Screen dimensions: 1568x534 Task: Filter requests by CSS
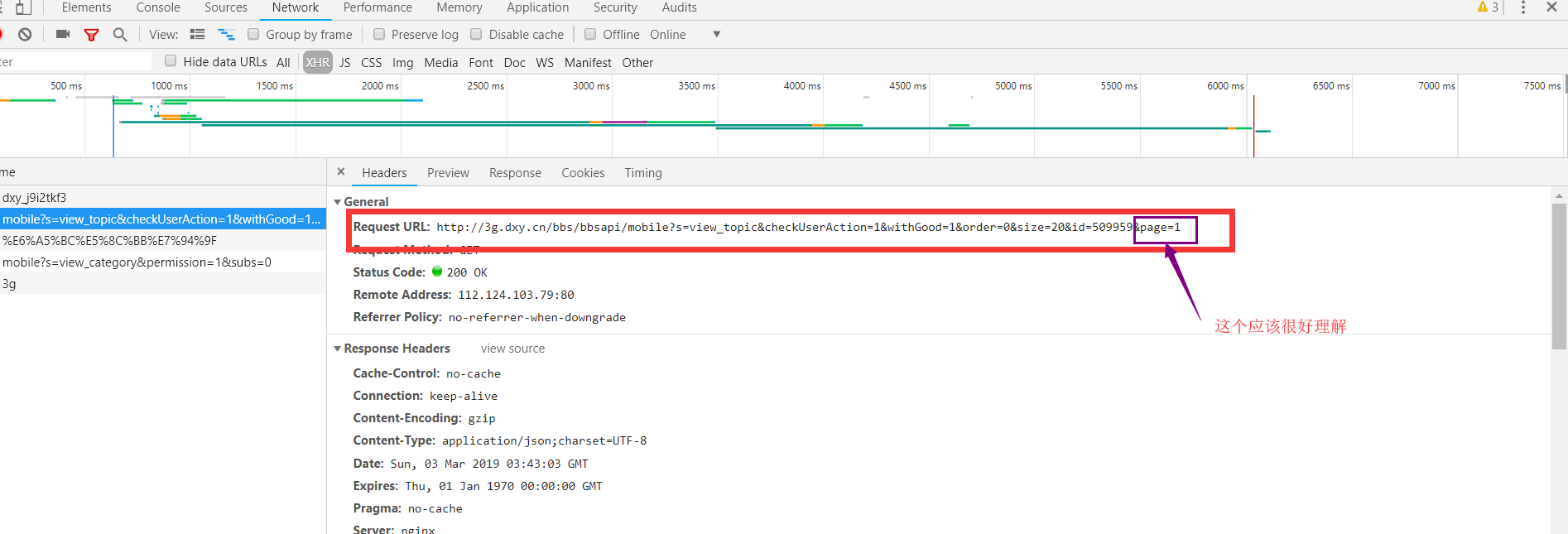tap(372, 63)
